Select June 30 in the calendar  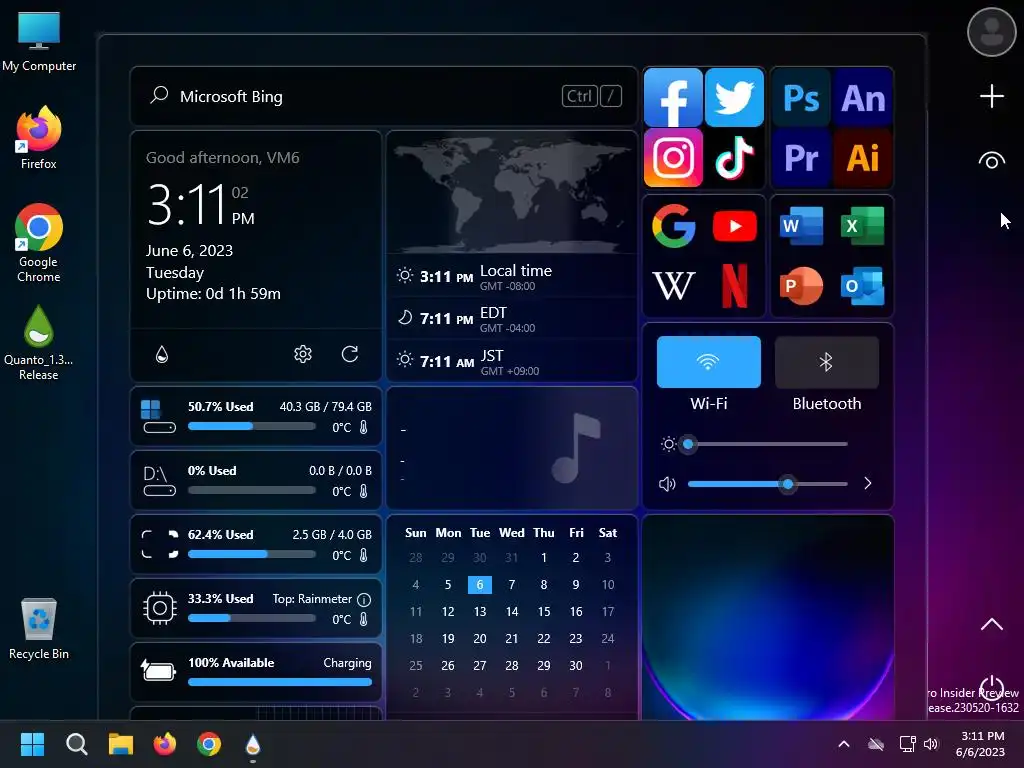coord(575,665)
